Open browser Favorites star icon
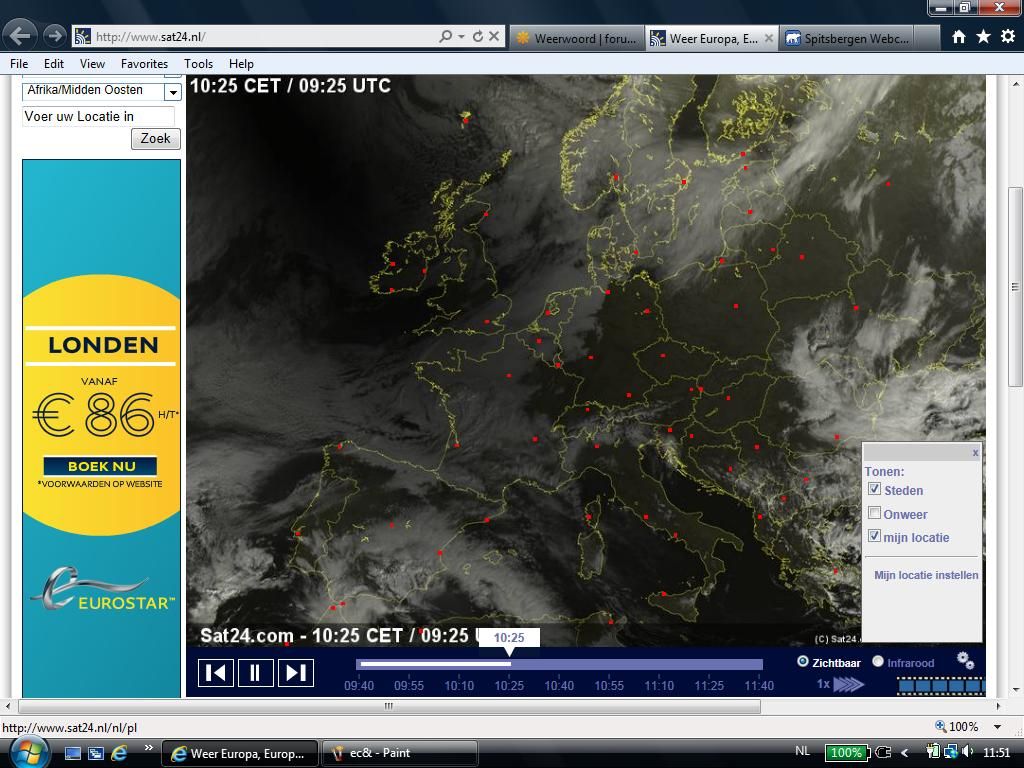The image size is (1024, 768). [983, 37]
